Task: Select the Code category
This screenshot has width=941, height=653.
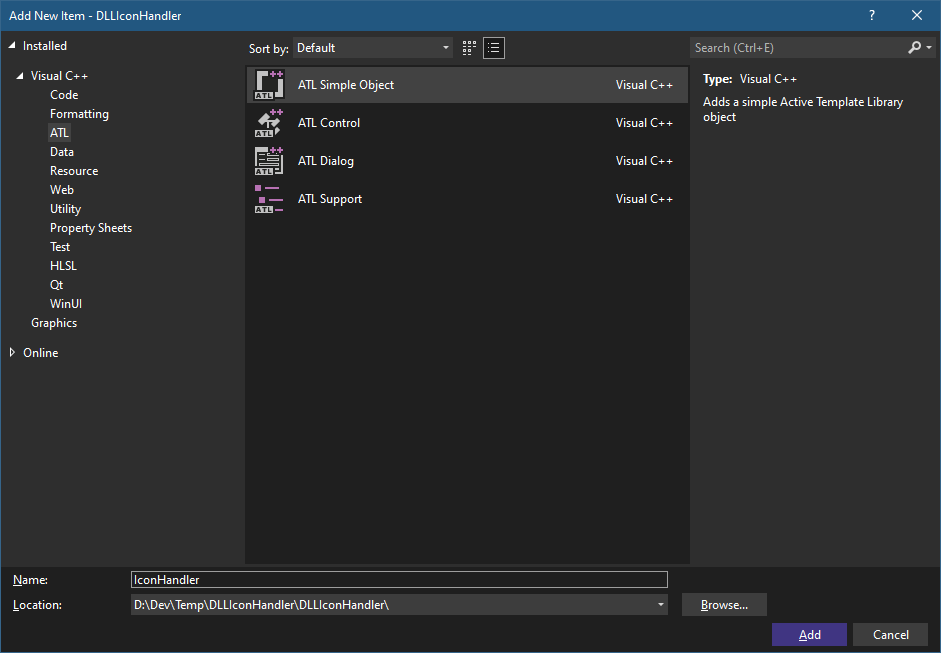Action: click(x=64, y=95)
